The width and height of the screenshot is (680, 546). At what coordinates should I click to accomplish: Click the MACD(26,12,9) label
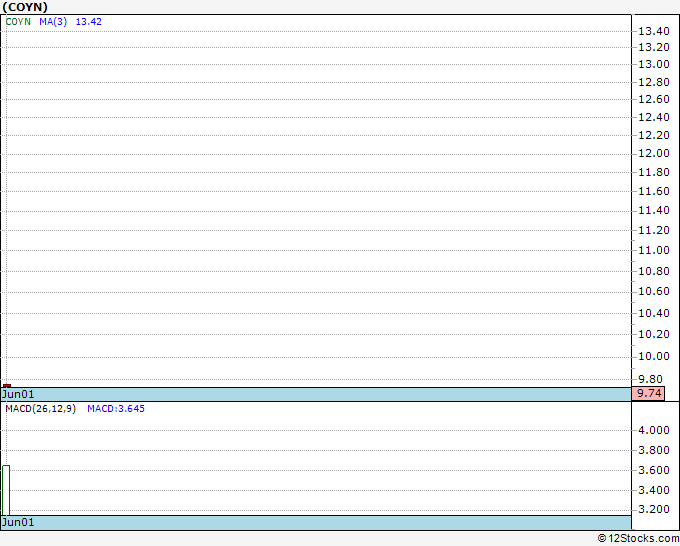coord(40,409)
